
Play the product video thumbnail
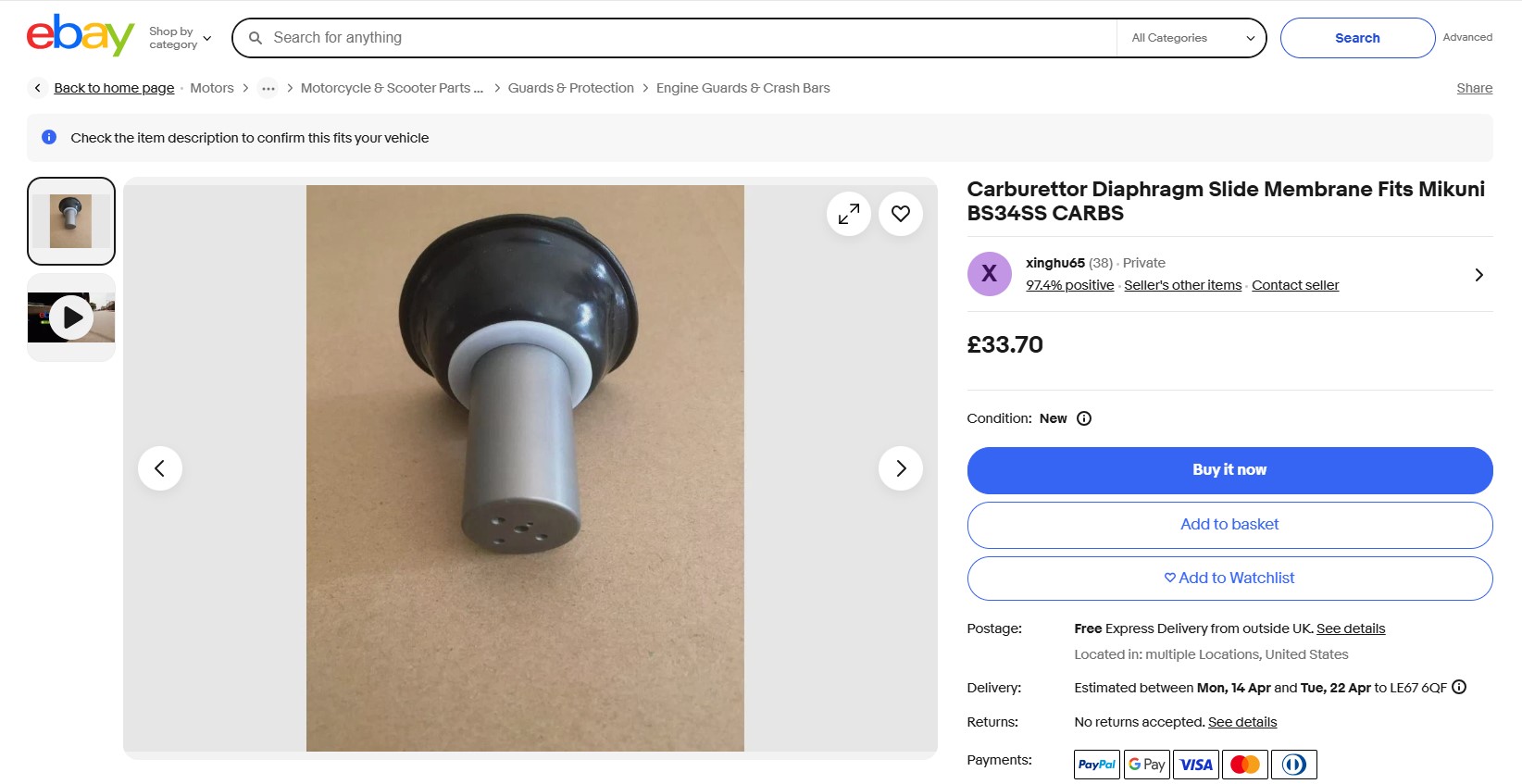point(71,317)
